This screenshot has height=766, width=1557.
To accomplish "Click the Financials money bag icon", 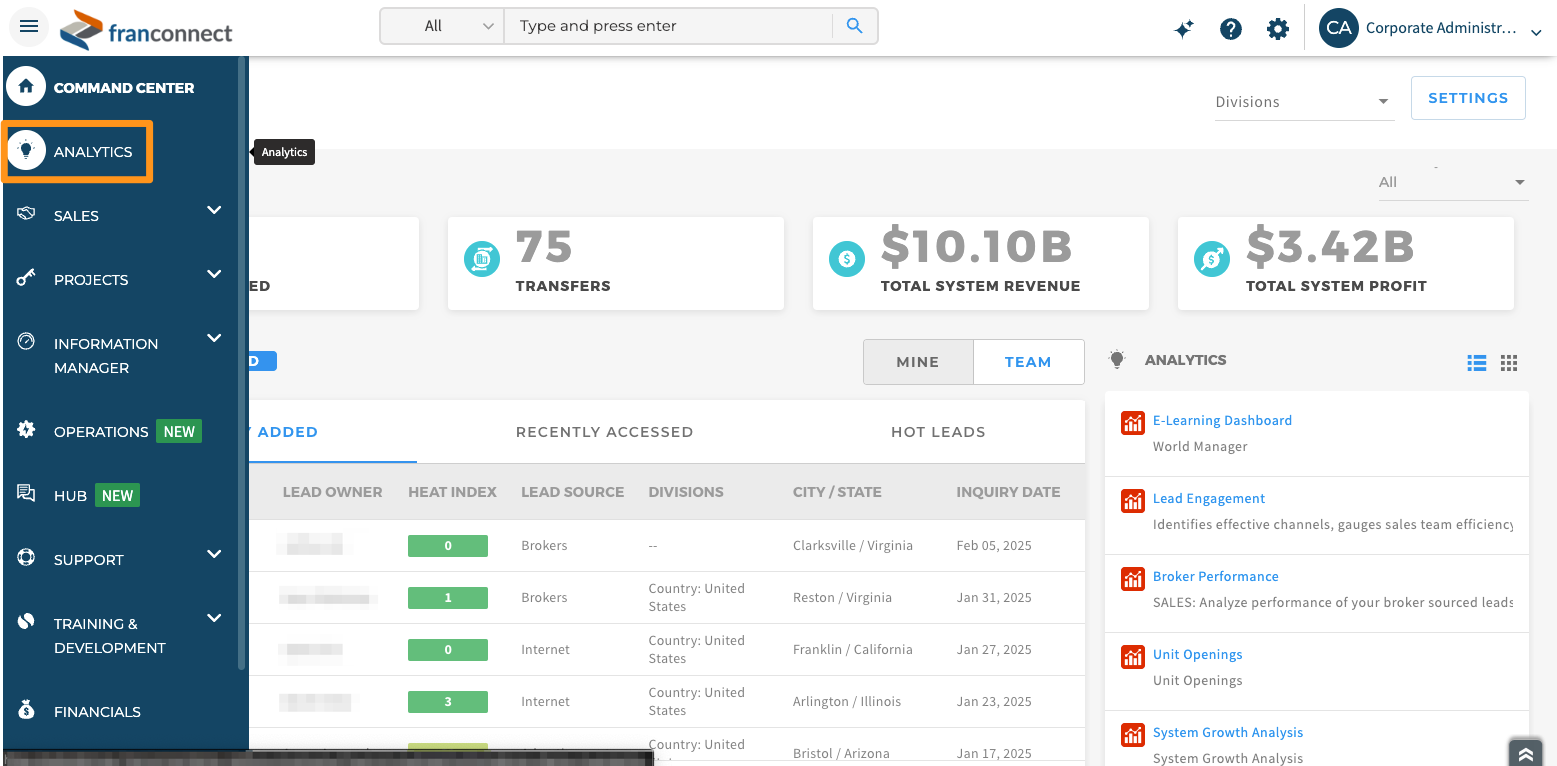I will (26, 710).
